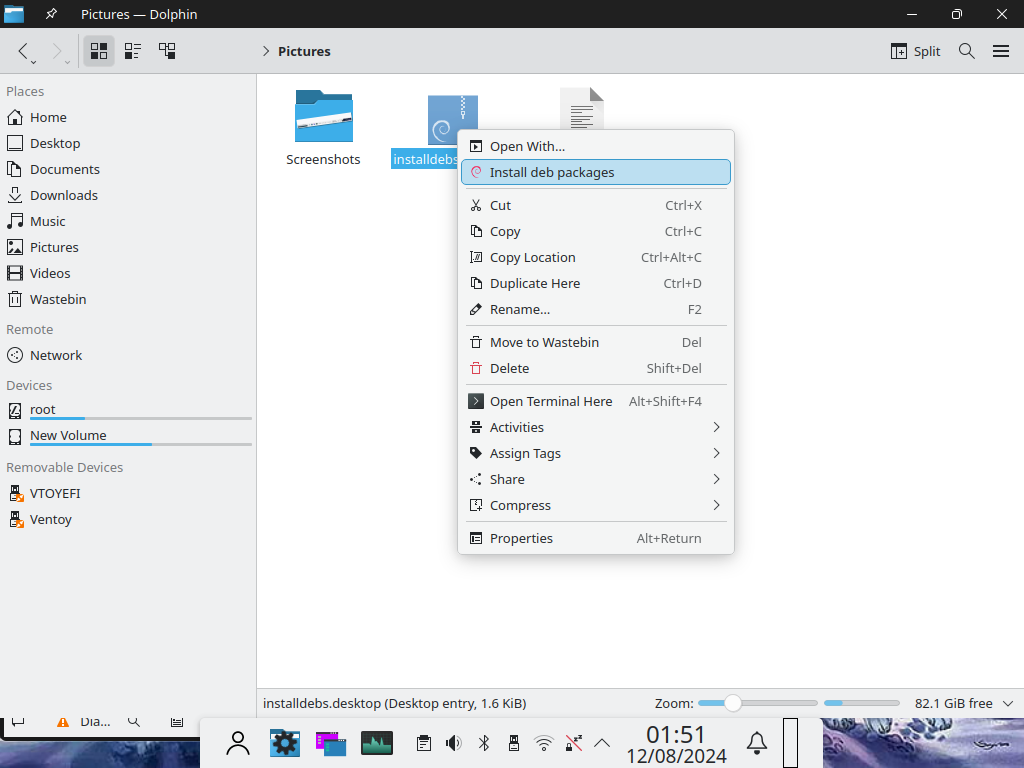This screenshot has height=768, width=1024.
Task: Select the text document file icon
Action: pyautogui.click(x=581, y=108)
